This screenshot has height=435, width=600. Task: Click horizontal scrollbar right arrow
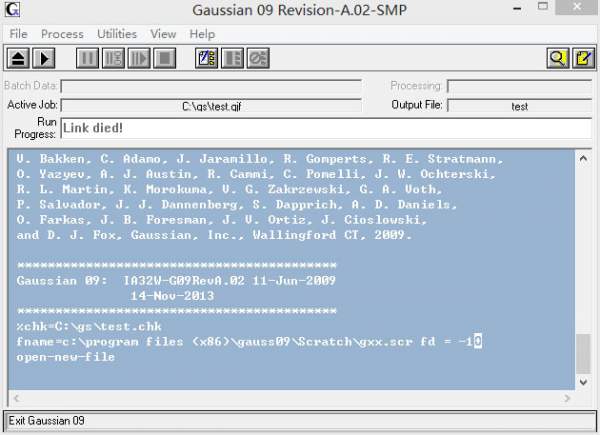567,398
